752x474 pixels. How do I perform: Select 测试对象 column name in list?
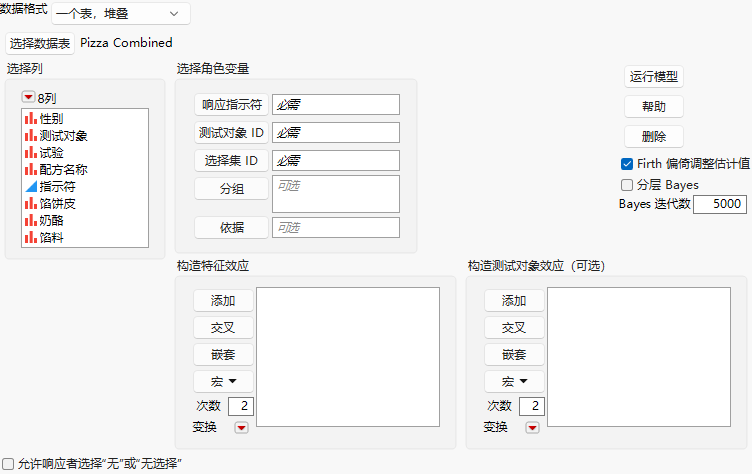point(63,136)
